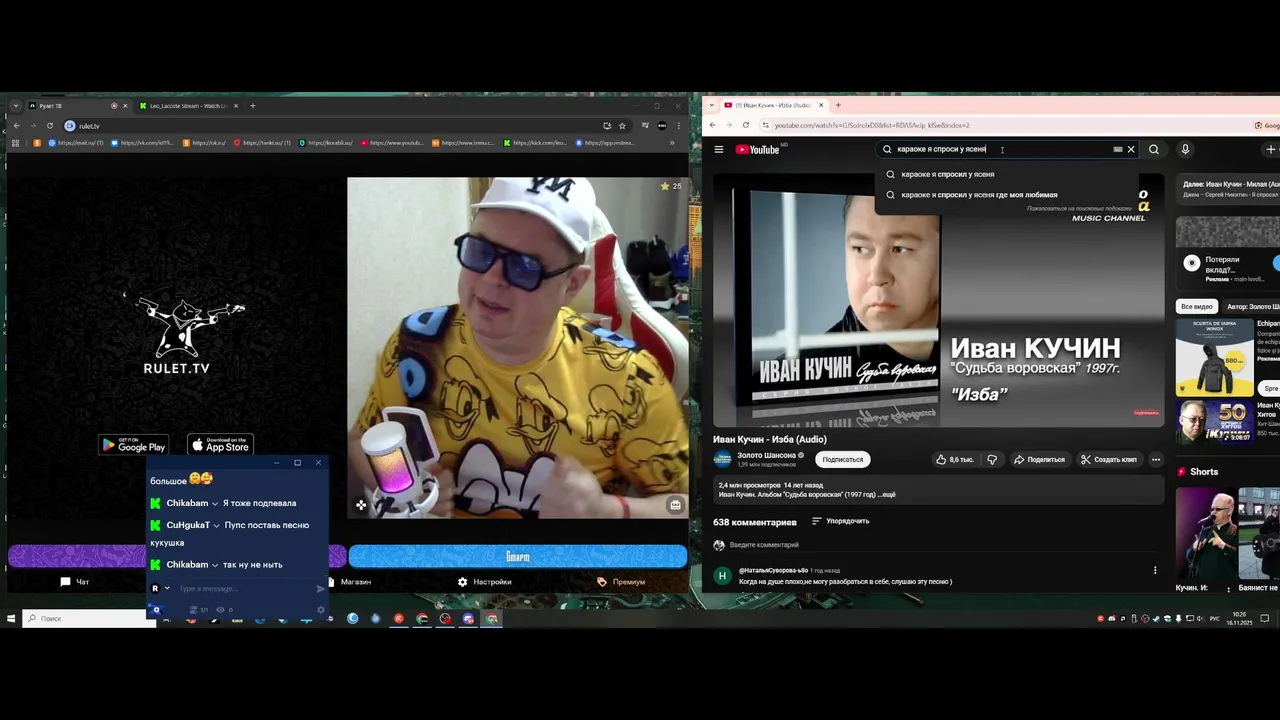Open tab search dropdown in rulet.tv window
1280x720 pixels.
coord(15,106)
